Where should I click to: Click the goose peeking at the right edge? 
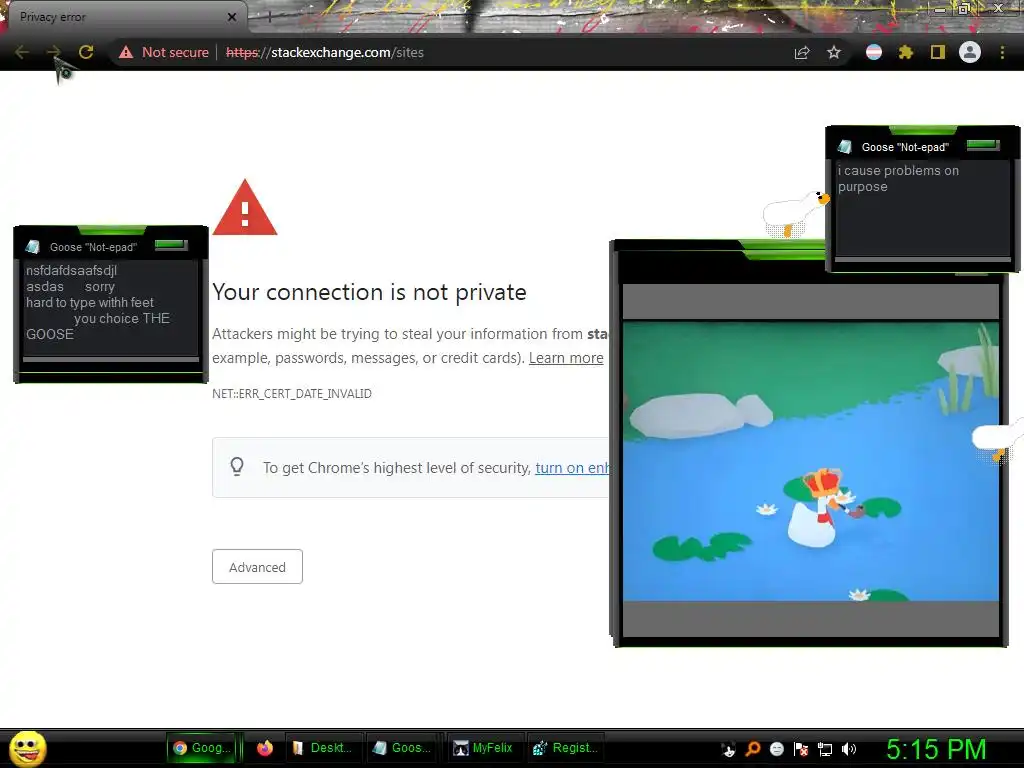coord(997,441)
